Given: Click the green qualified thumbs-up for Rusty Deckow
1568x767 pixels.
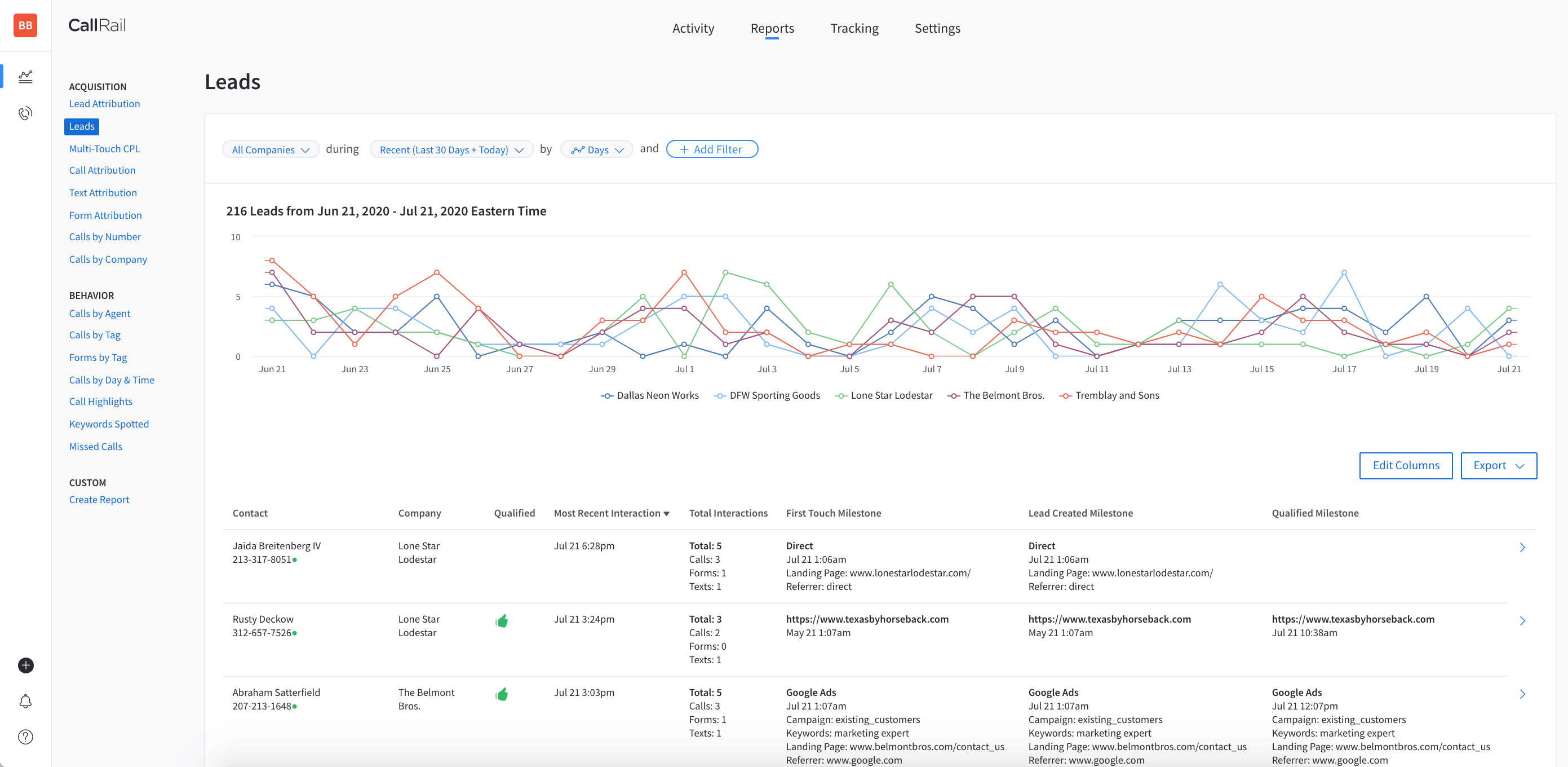Looking at the screenshot, I should click(502, 621).
